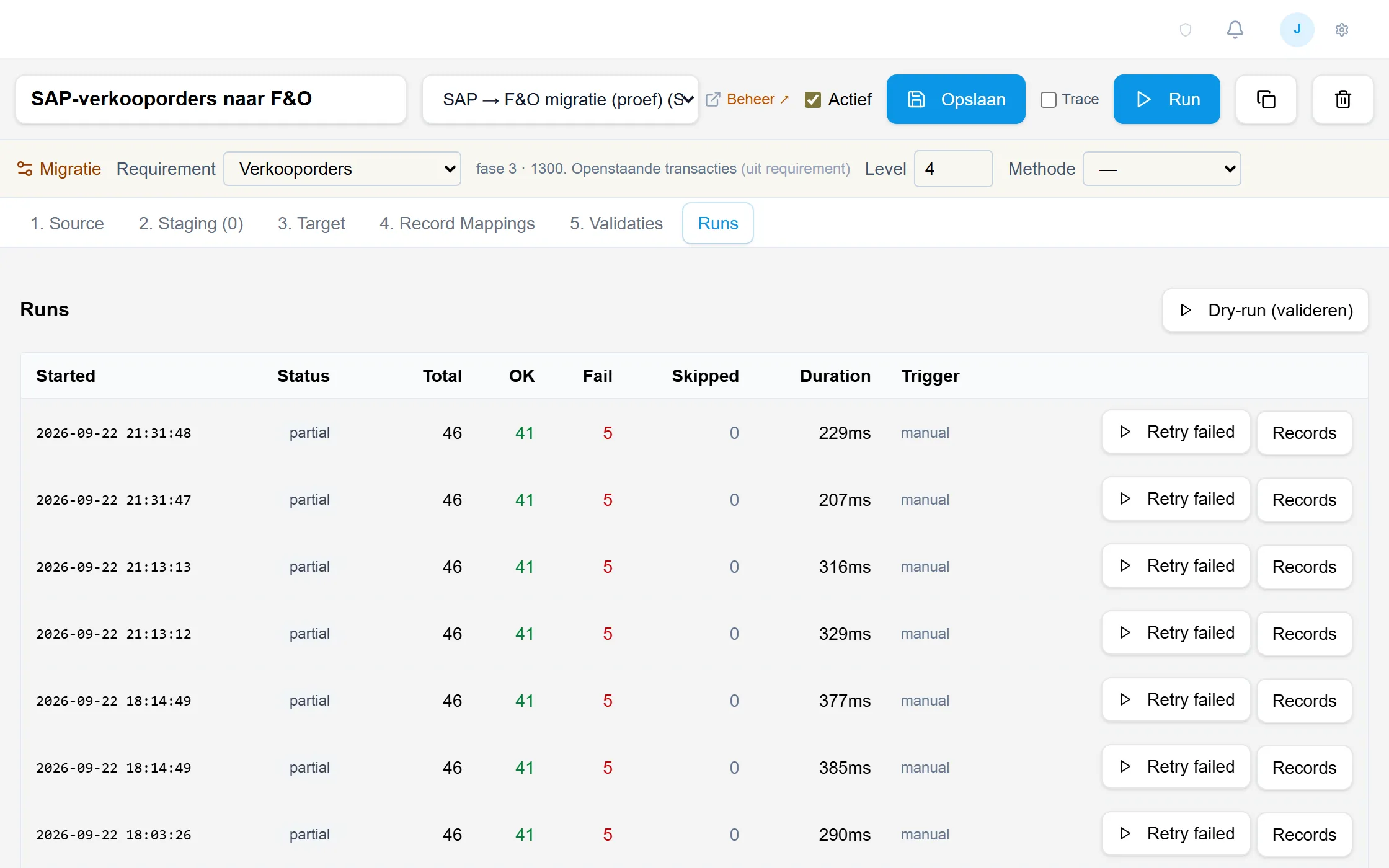Open the Requirement Verkooporders dropdown
This screenshot has width=1389, height=868.
click(342, 169)
